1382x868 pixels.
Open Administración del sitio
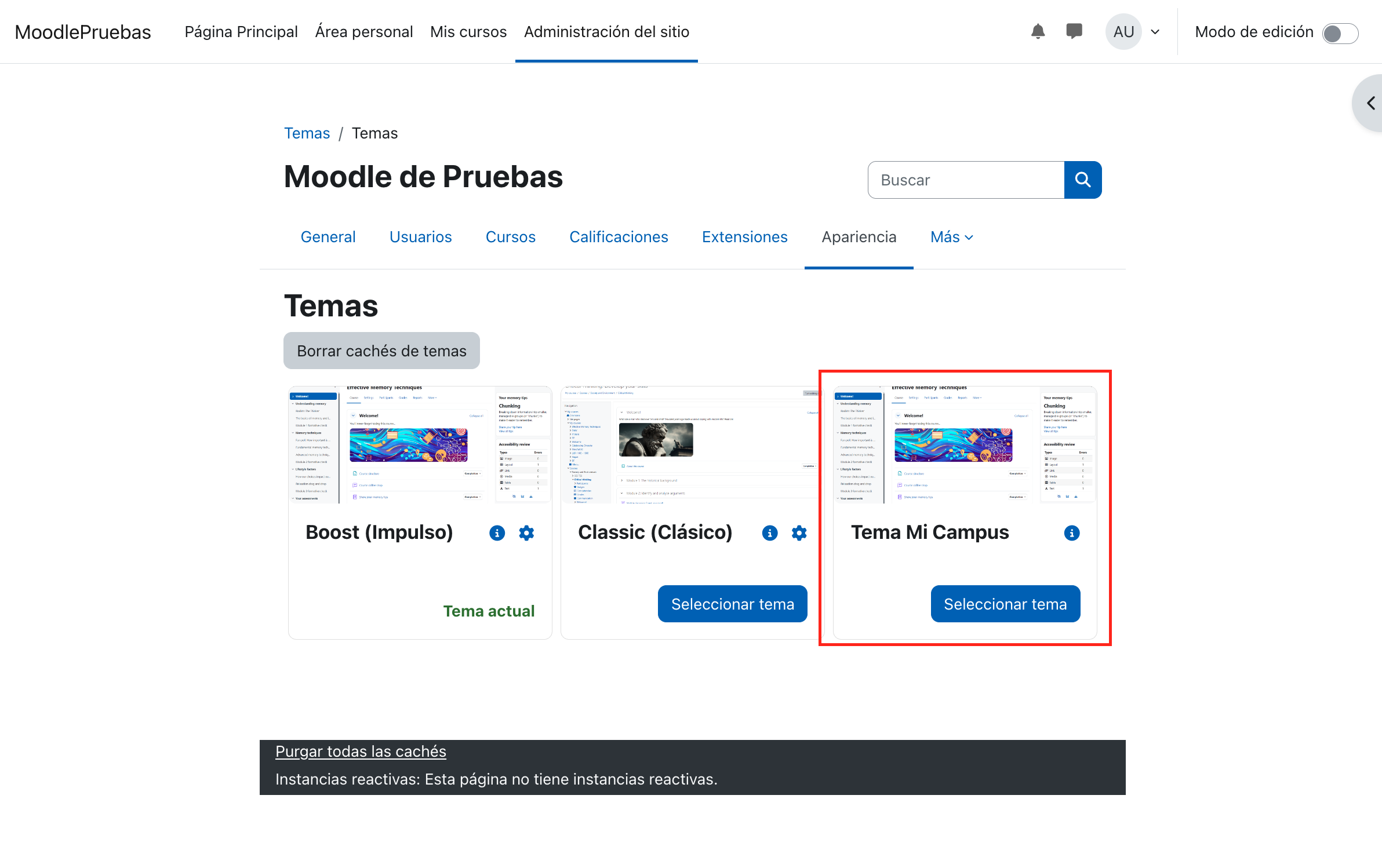pyautogui.click(x=606, y=32)
